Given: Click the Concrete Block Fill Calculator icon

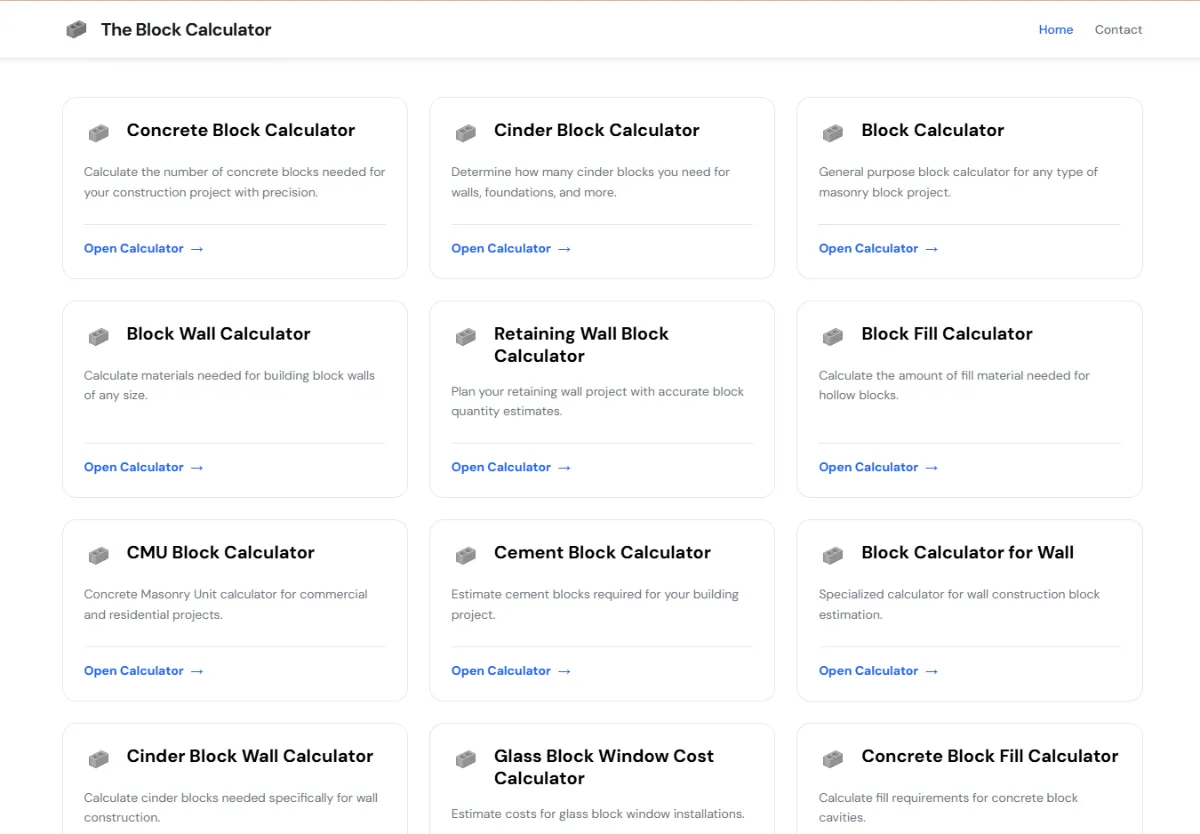Looking at the screenshot, I should 833,759.
